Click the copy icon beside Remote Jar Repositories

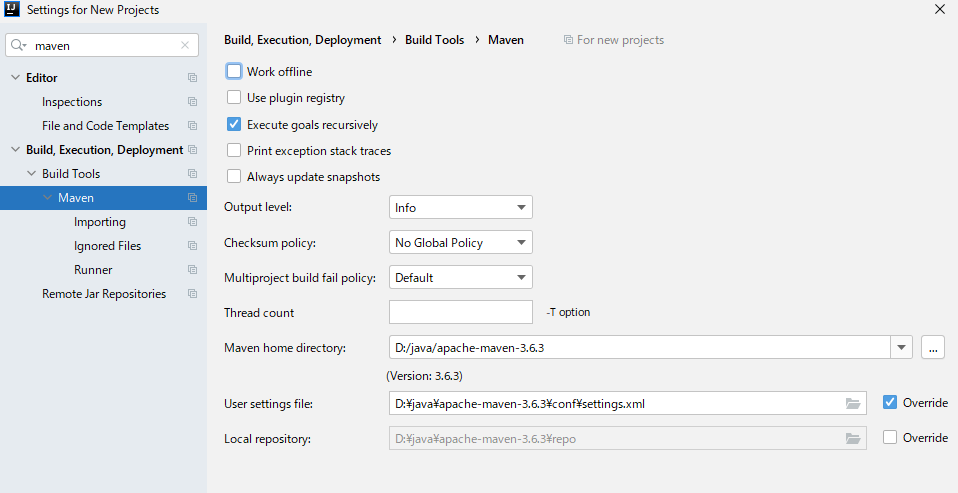[192, 294]
